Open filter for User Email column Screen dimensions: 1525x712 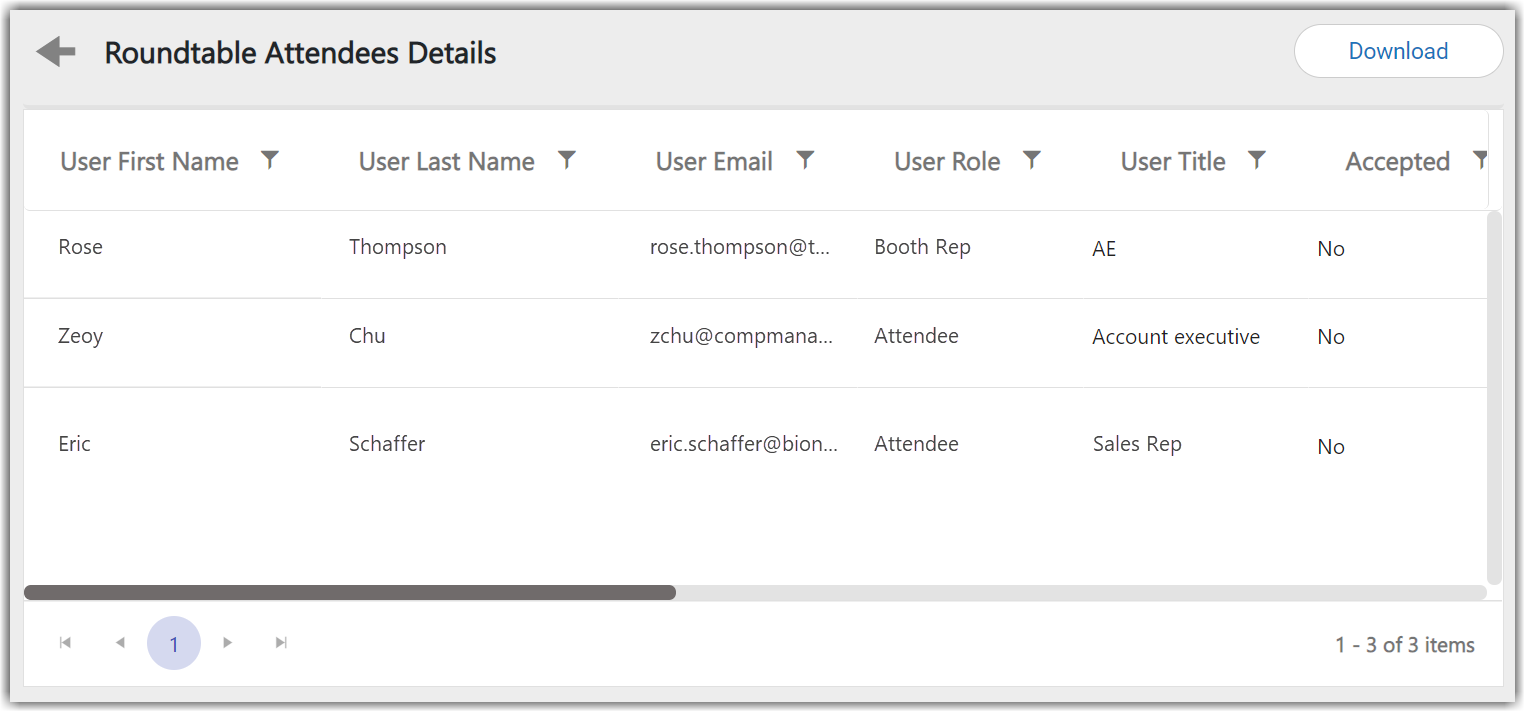click(x=805, y=160)
